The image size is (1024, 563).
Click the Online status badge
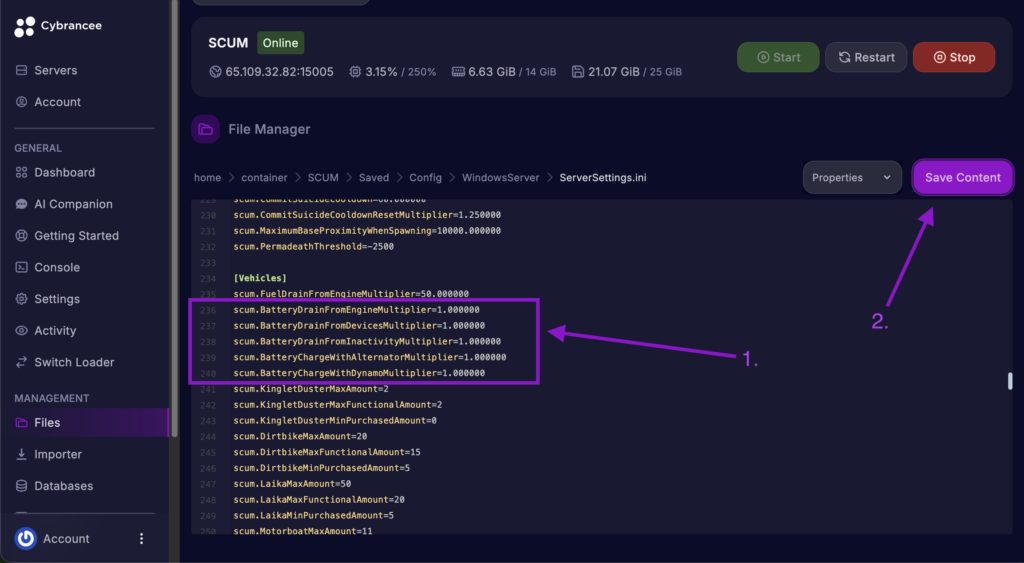[x=280, y=43]
